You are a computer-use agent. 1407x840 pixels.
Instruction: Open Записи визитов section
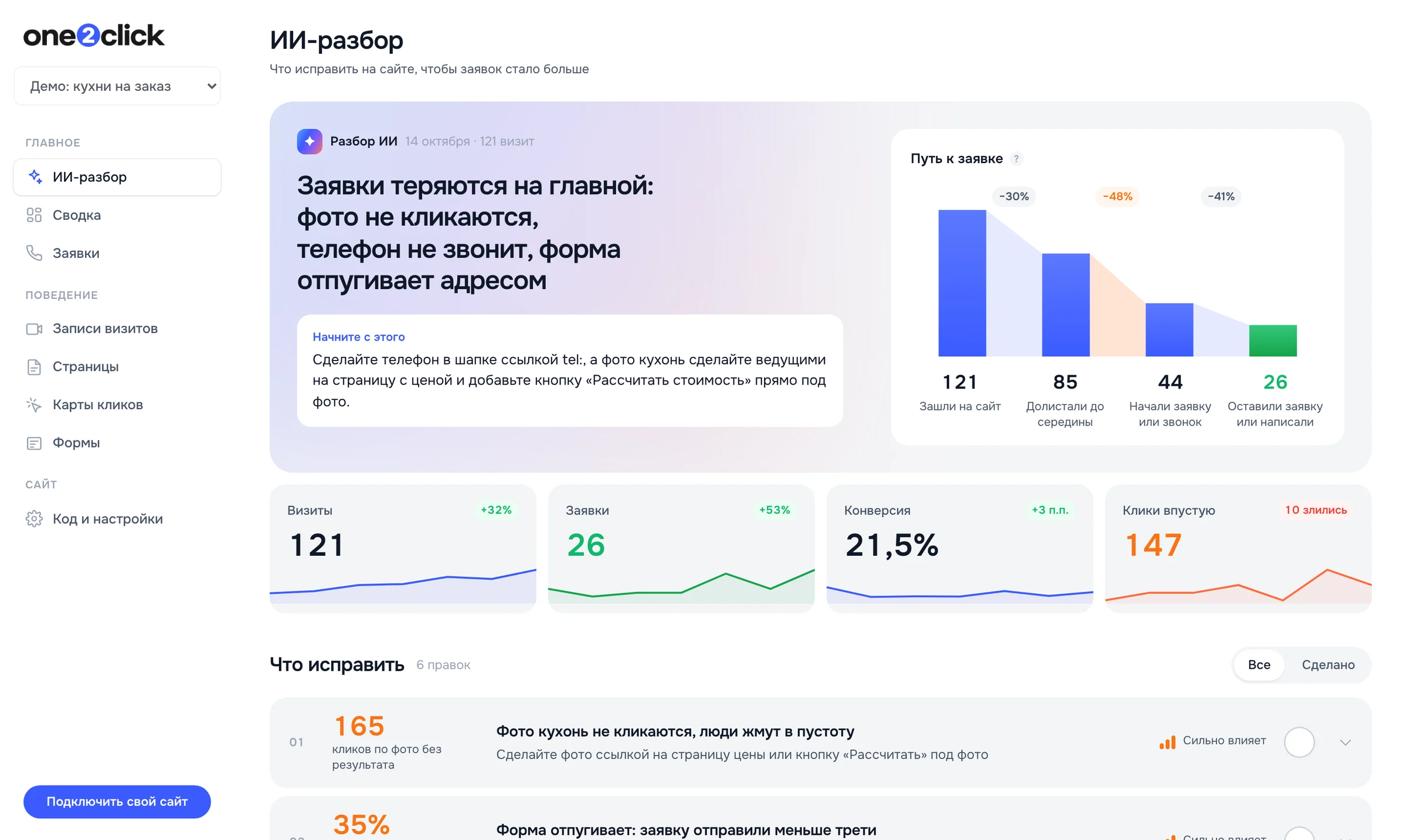click(x=117, y=329)
